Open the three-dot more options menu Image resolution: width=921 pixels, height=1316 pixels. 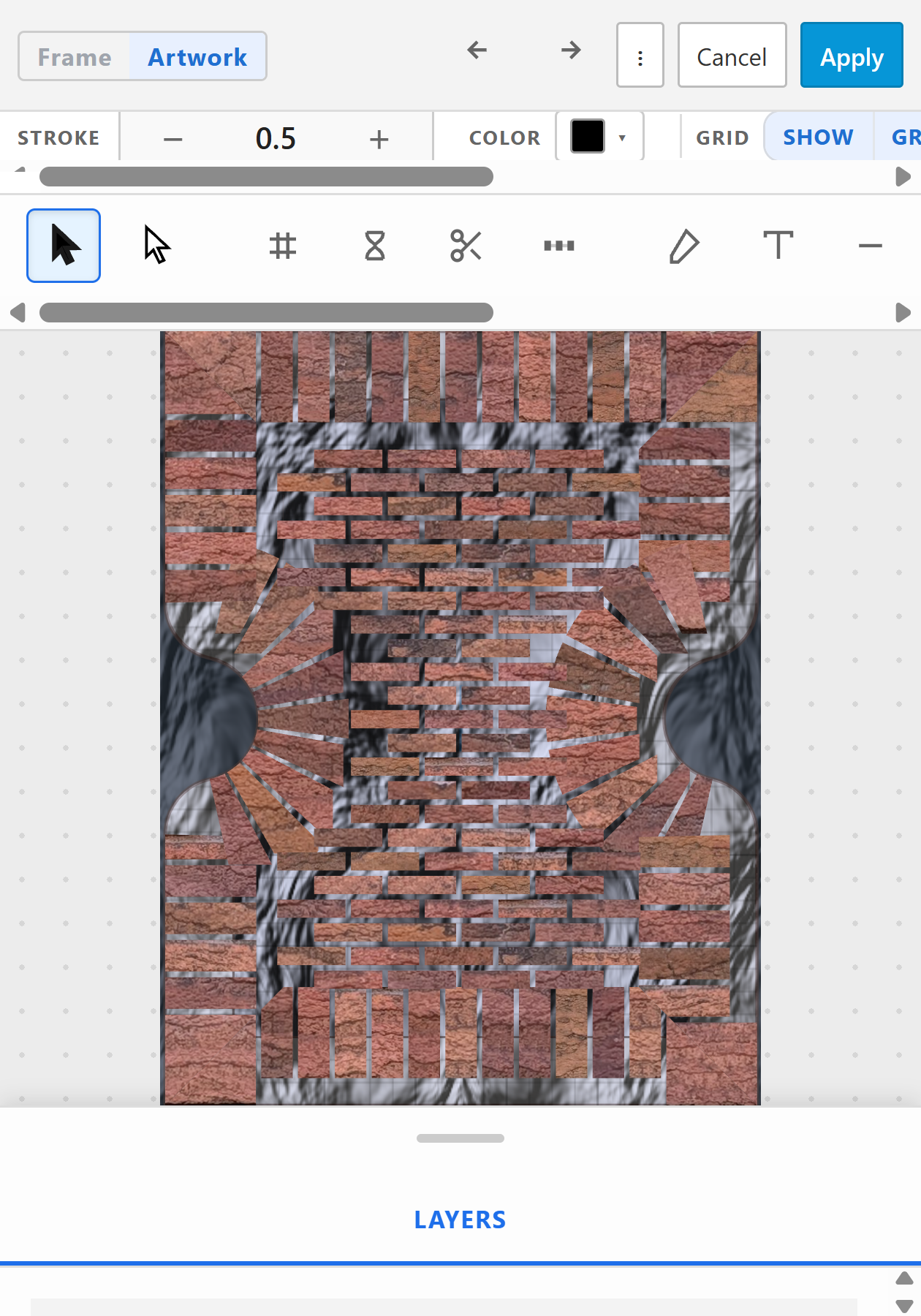[x=640, y=55]
